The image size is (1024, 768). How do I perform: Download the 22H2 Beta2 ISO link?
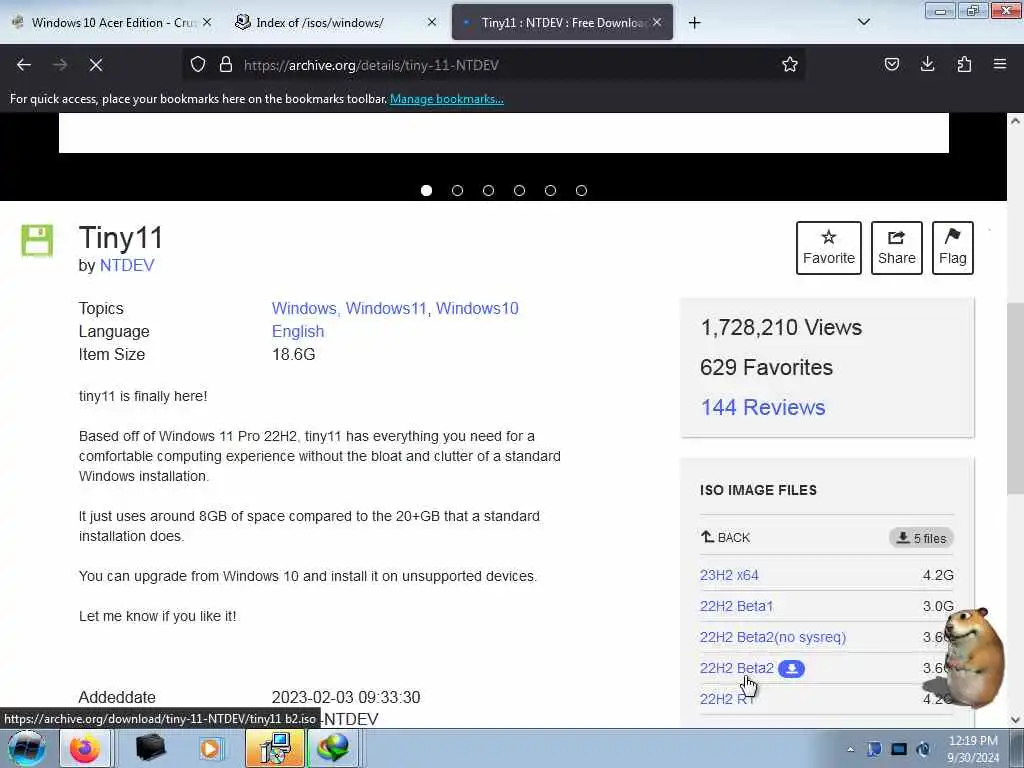[737, 668]
